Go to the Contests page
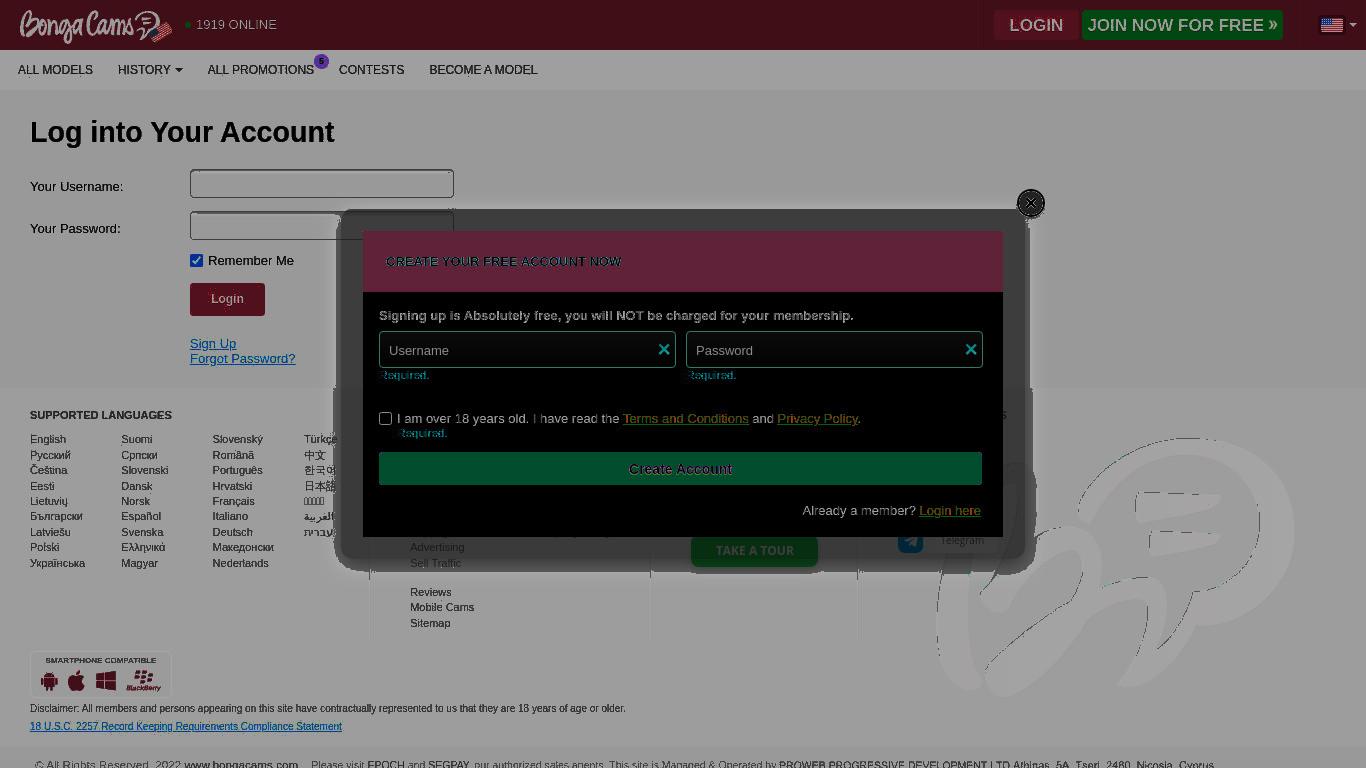 pos(371,69)
